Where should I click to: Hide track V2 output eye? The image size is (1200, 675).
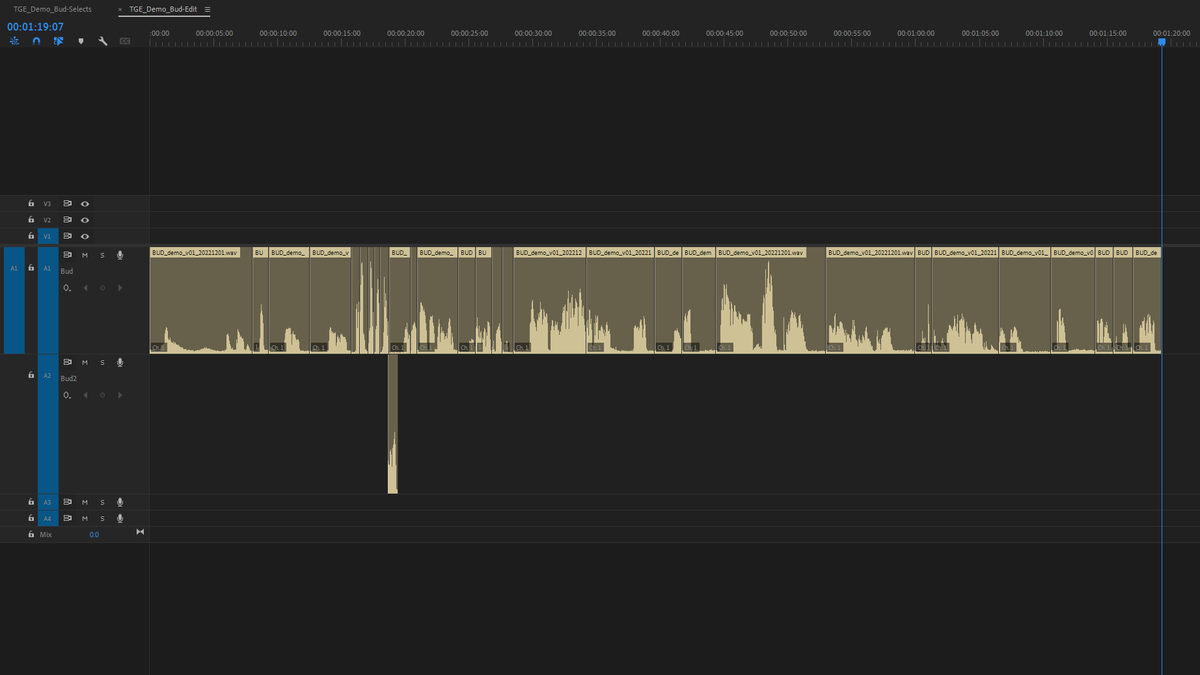click(x=85, y=220)
